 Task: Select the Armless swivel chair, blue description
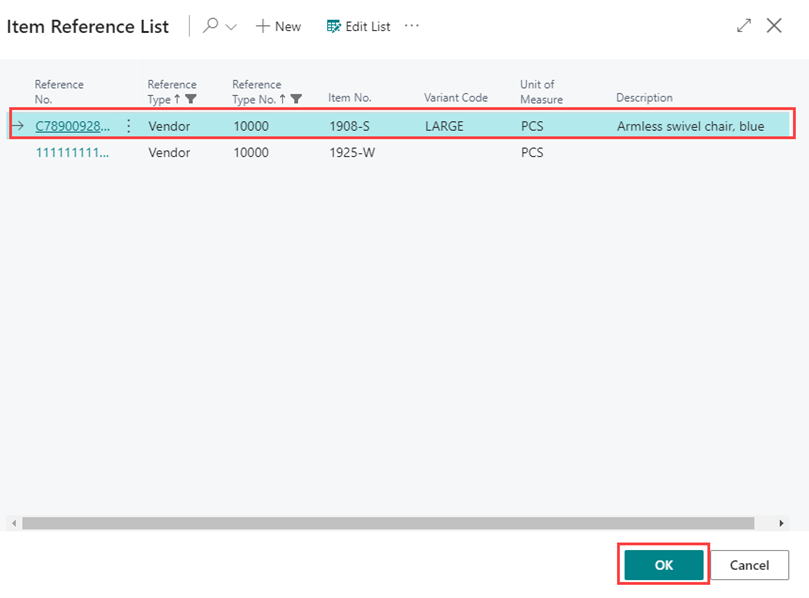point(690,126)
